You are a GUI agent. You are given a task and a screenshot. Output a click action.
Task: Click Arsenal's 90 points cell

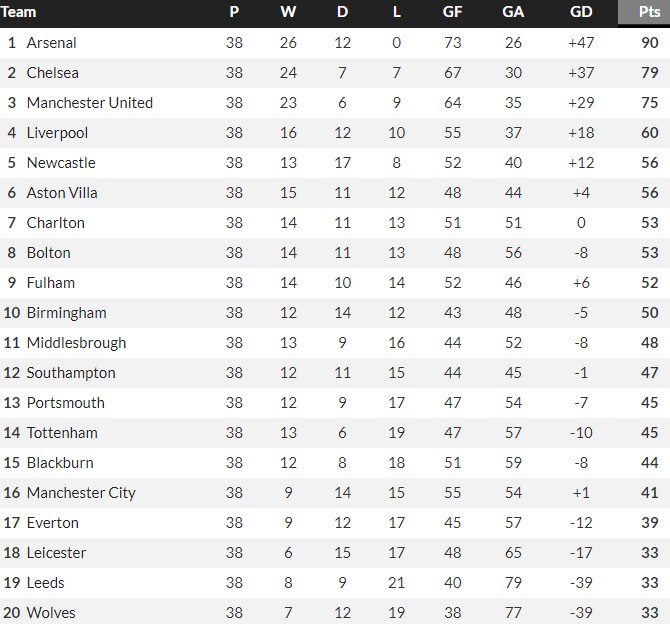649,43
